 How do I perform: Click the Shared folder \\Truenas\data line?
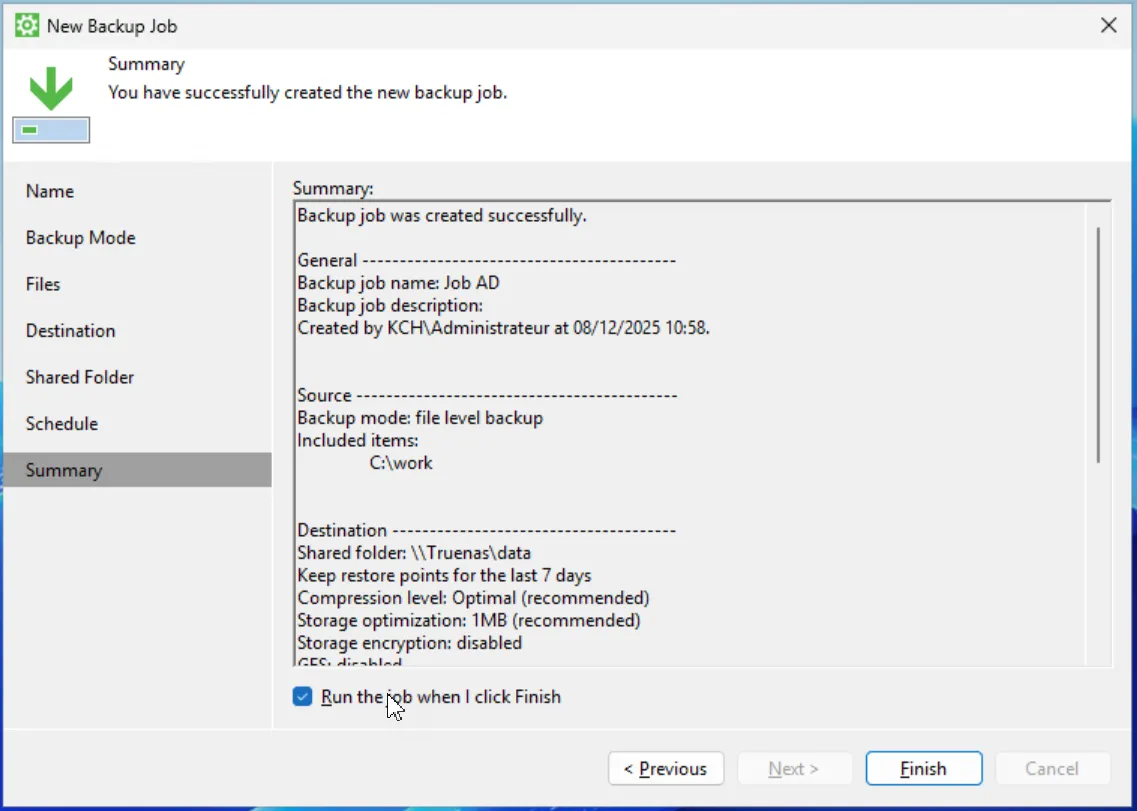point(414,552)
